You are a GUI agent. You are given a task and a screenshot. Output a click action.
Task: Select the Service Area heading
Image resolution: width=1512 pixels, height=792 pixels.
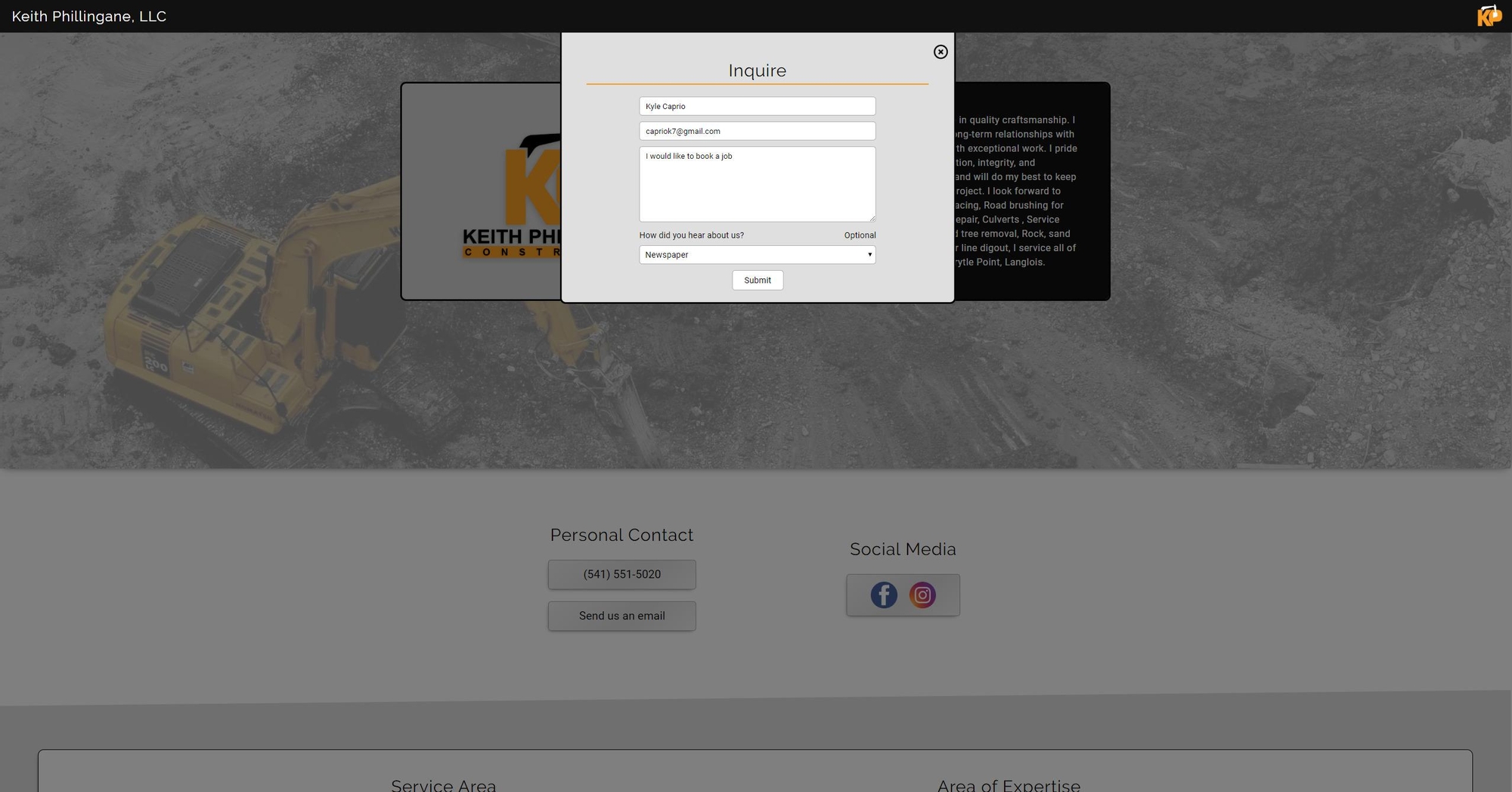click(443, 785)
